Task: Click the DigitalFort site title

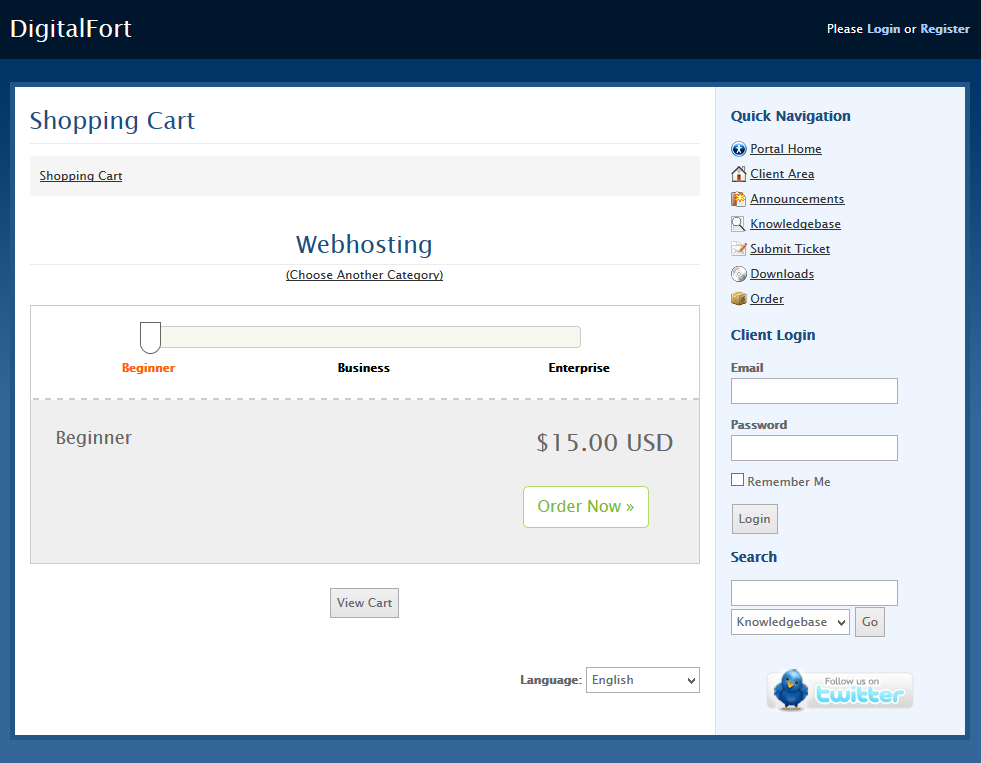Action: pos(71,29)
